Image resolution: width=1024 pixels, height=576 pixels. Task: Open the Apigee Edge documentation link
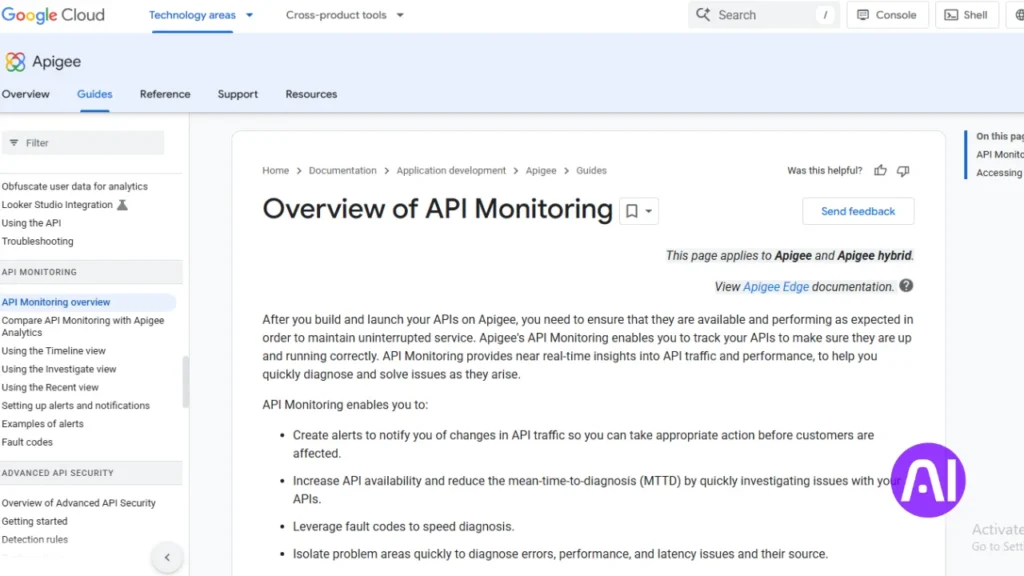(775, 286)
